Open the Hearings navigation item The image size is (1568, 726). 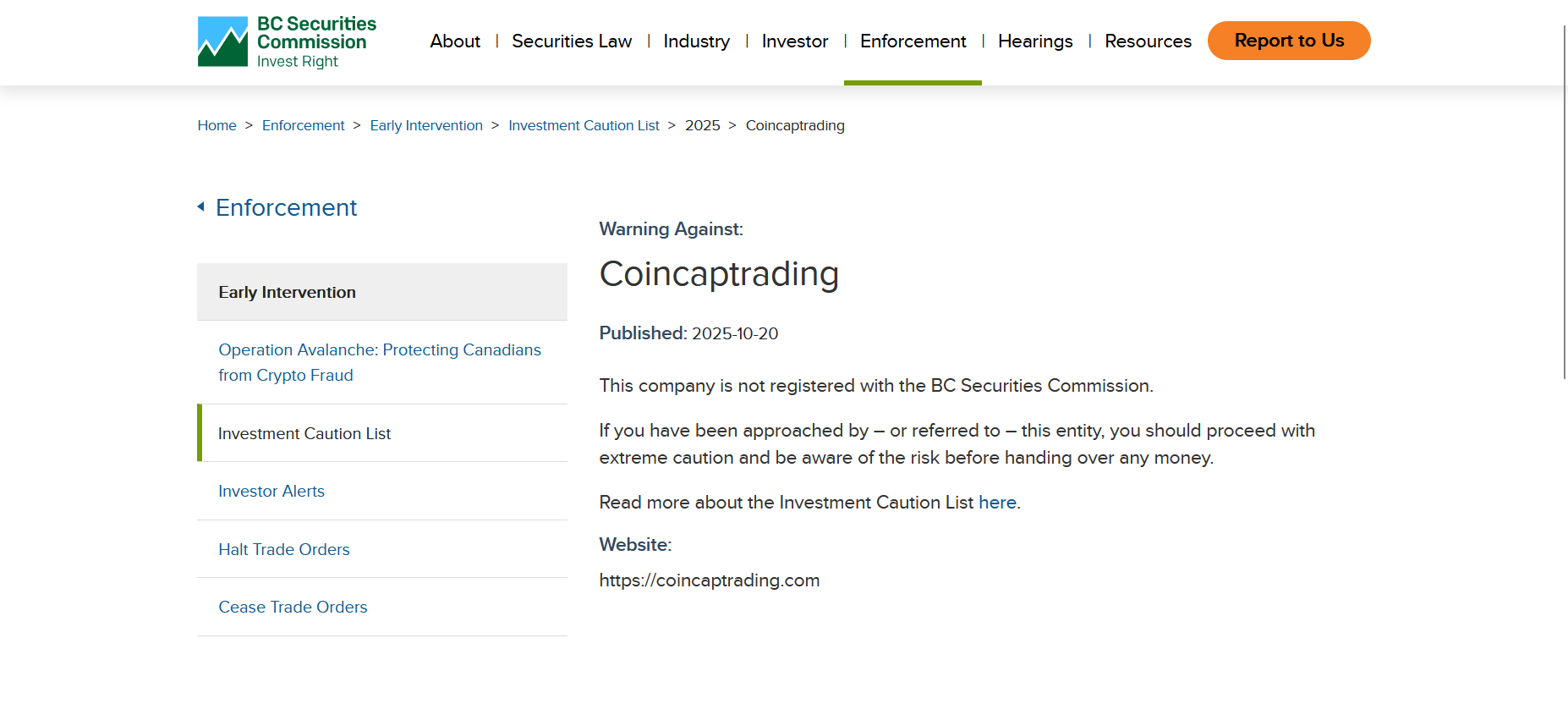1034,41
